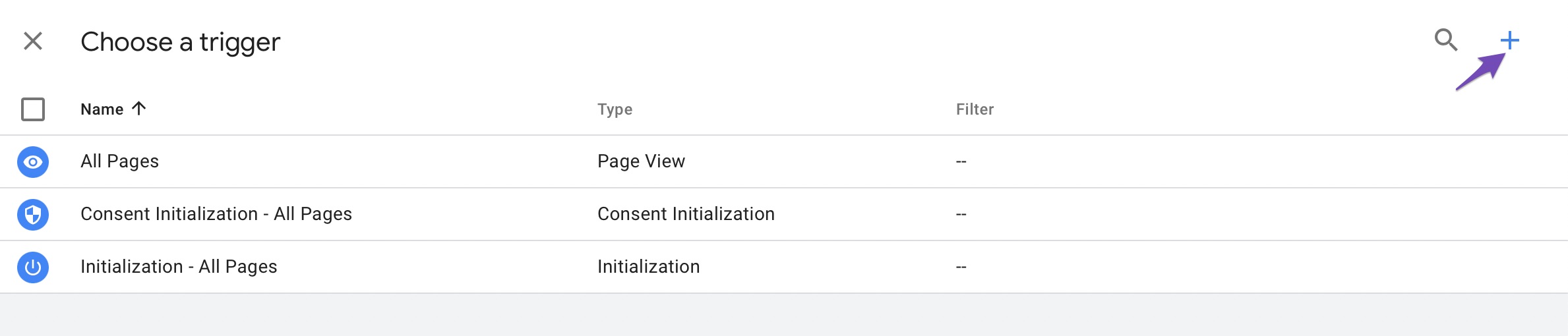Click the Consent Initialization shield icon
Image resolution: width=1568 pixels, height=336 pixels.
pos(33,215)
